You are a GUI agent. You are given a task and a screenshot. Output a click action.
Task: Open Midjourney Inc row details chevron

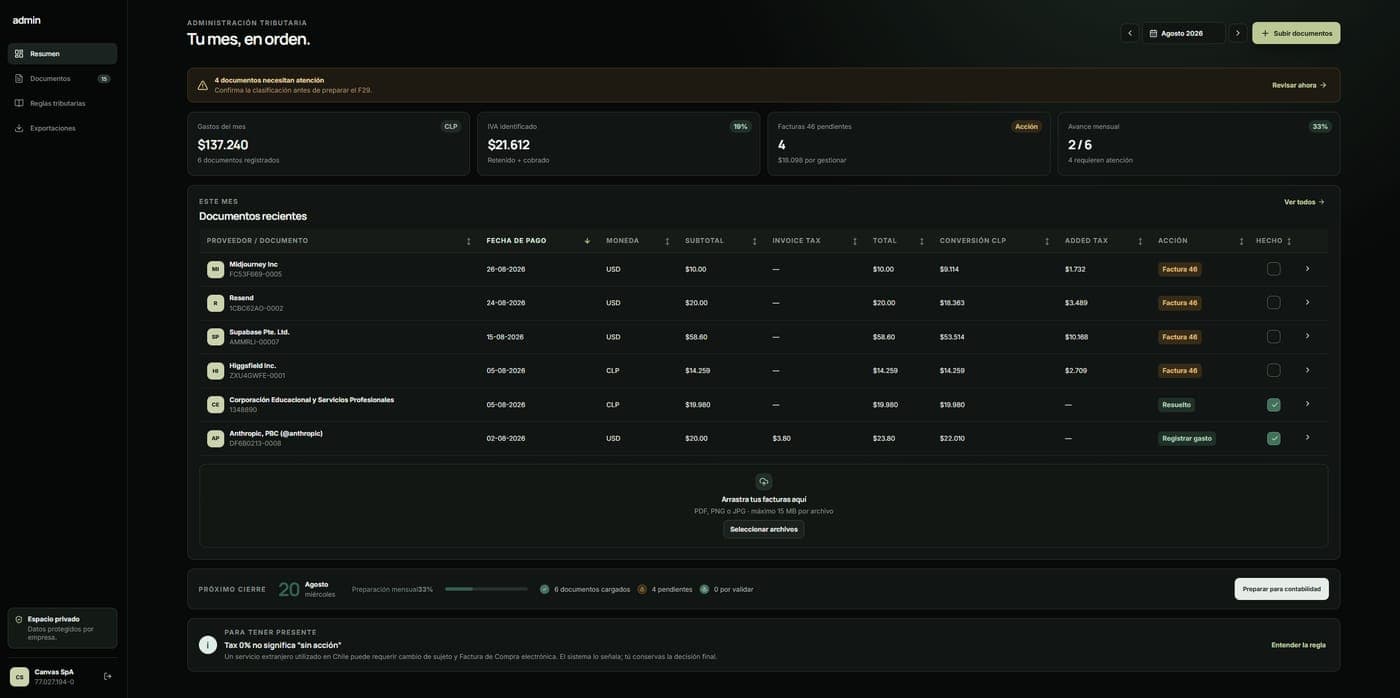coord(1307,269)
